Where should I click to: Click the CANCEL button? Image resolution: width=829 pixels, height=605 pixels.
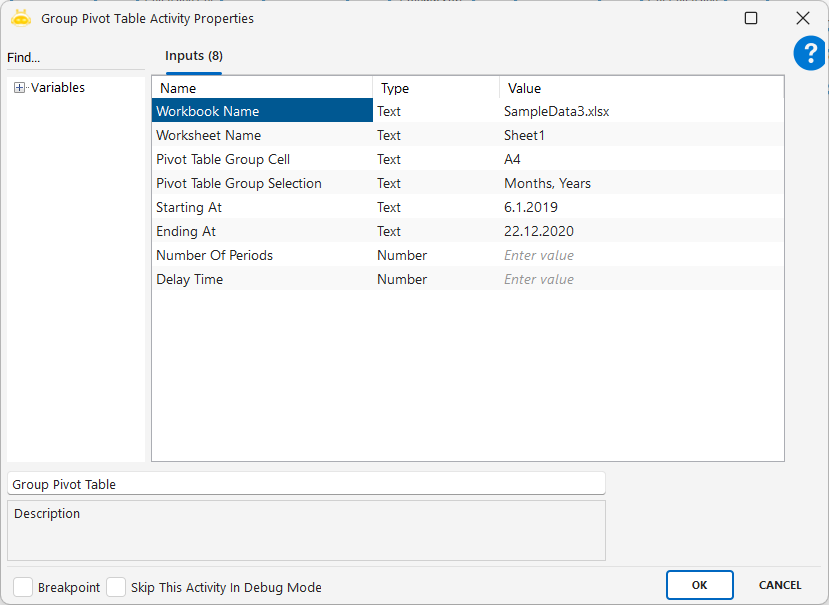point(780,585)
